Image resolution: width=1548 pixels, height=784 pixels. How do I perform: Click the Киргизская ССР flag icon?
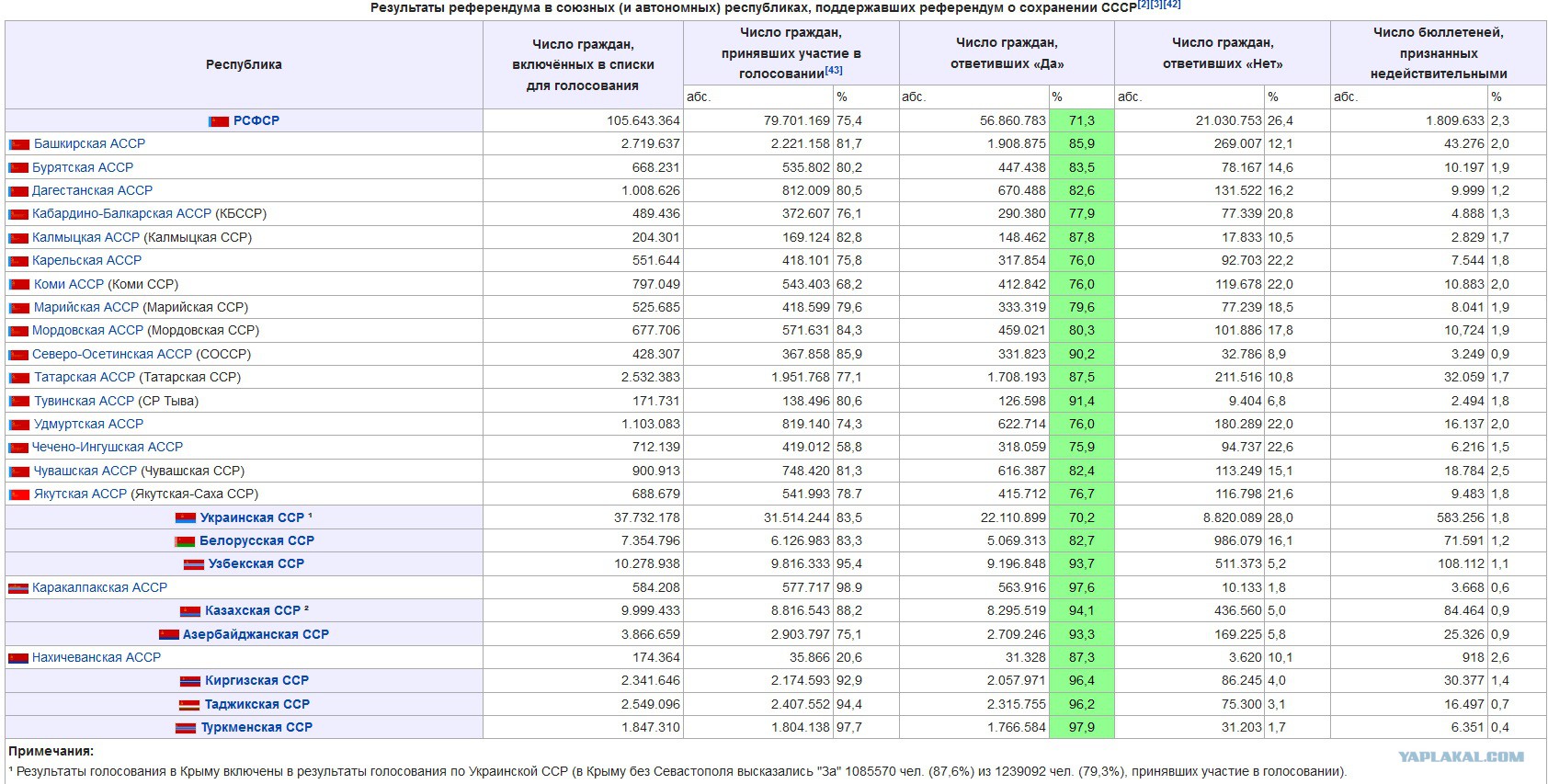click(x=190, y=681)
